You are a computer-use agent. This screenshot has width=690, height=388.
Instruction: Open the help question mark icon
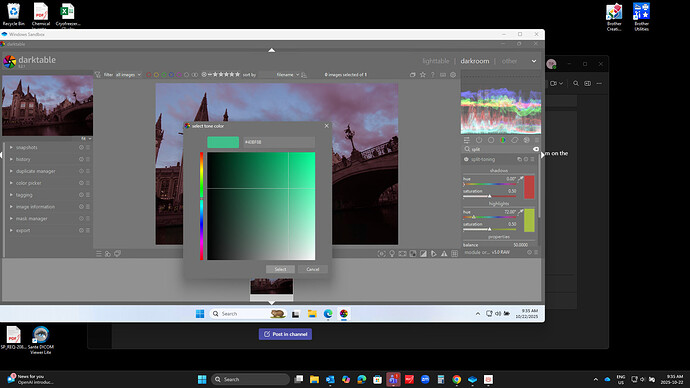point(433,75)
